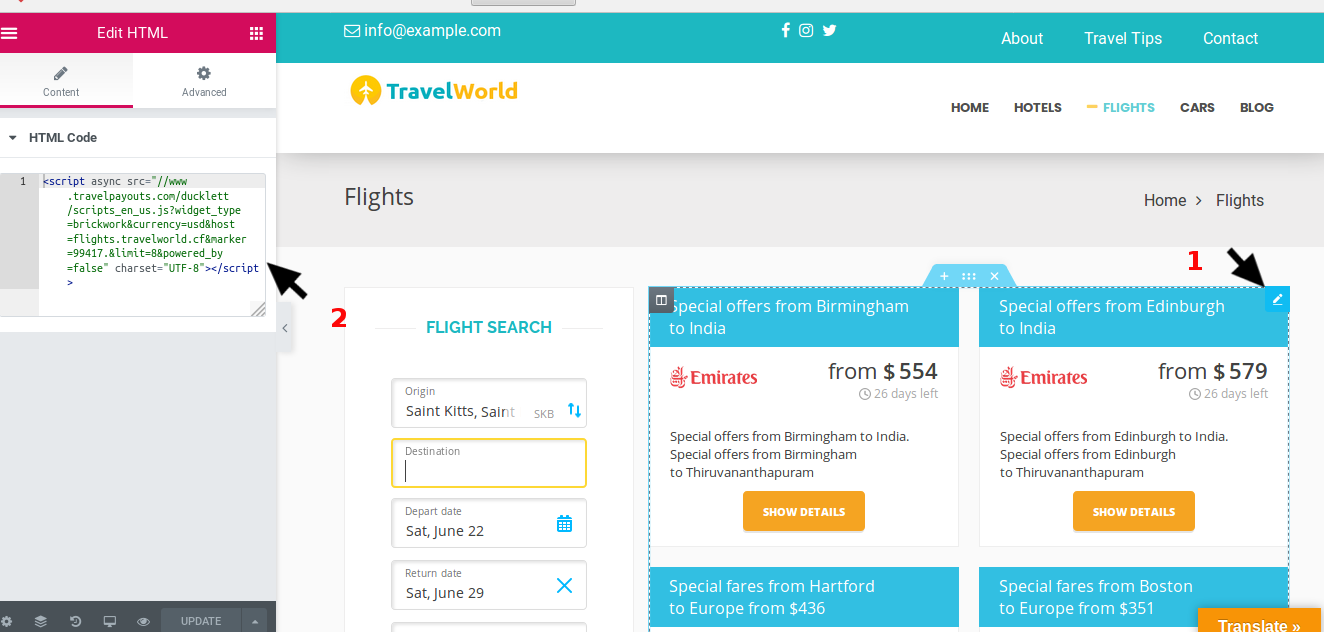Toggle preview changes eye icon
Image resolution: width=1324 pixels, height=632 pixels.
143,621
